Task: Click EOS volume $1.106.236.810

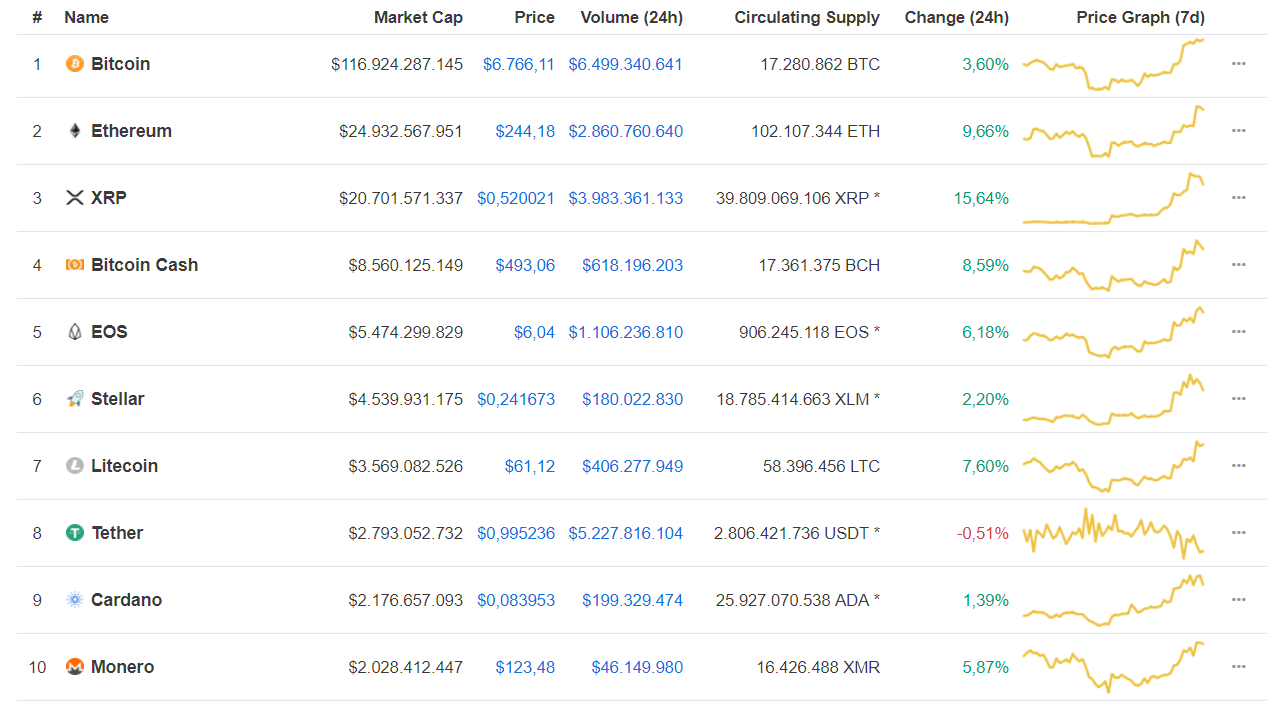Action: 626,332
